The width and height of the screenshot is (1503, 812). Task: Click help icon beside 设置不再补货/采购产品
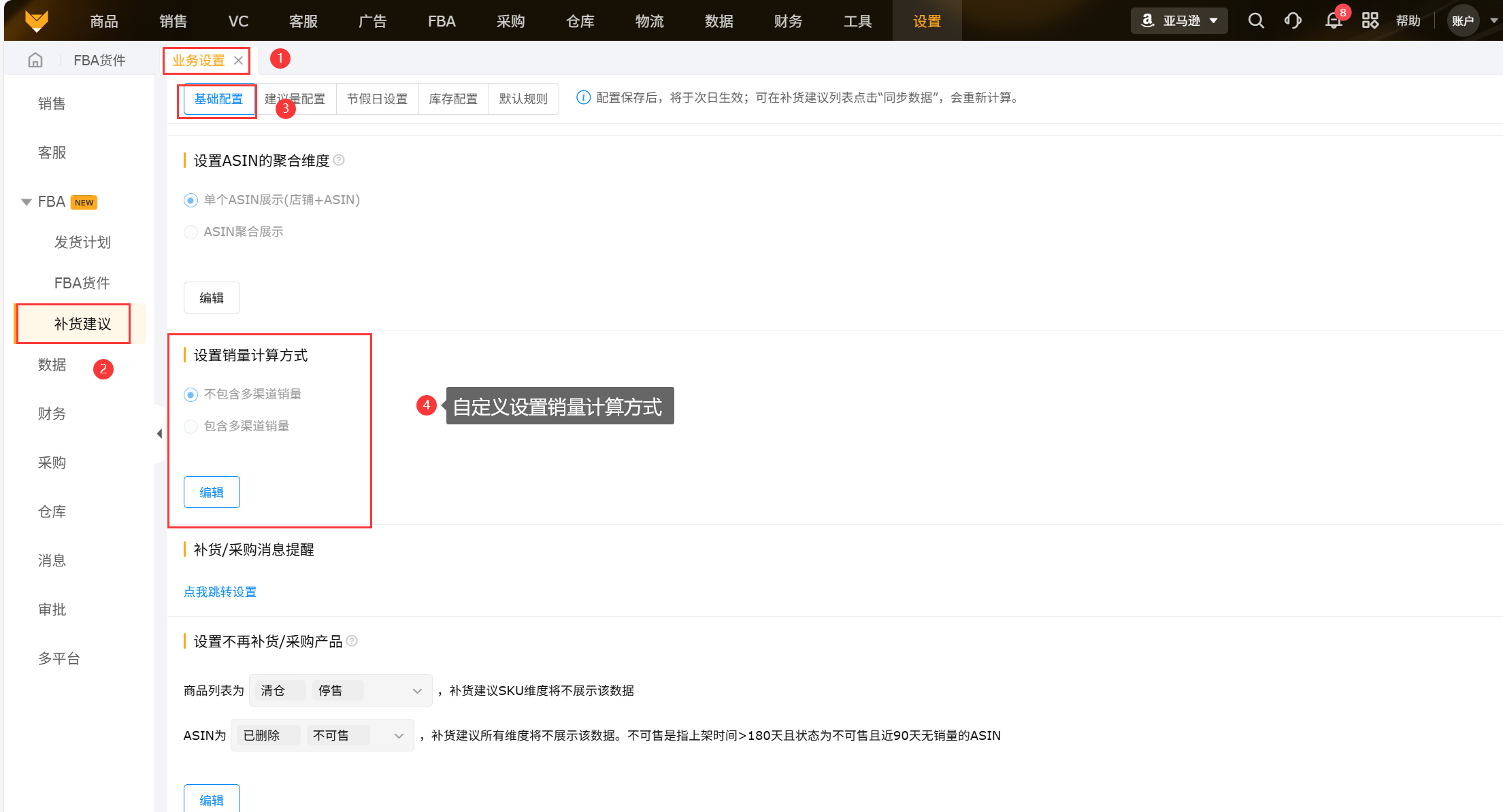(352, 641)
